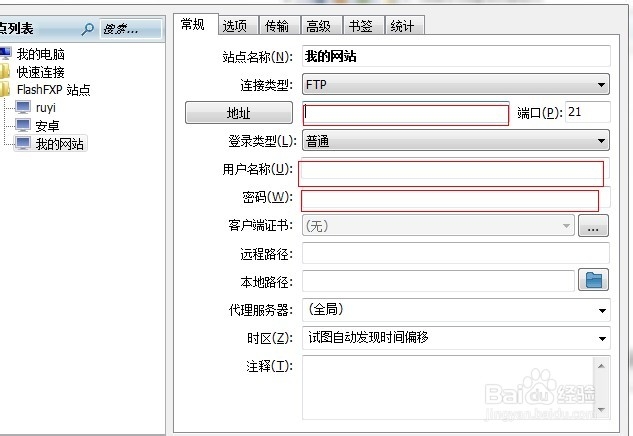Click the ruyi site monitor icon
This screenshot has height=436, width=633.
point(23,107)
